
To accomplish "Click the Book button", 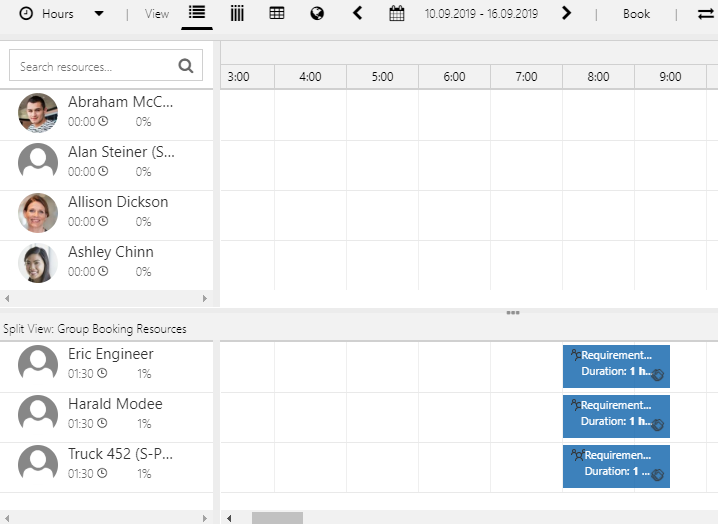I will click(x=636, y=14).
